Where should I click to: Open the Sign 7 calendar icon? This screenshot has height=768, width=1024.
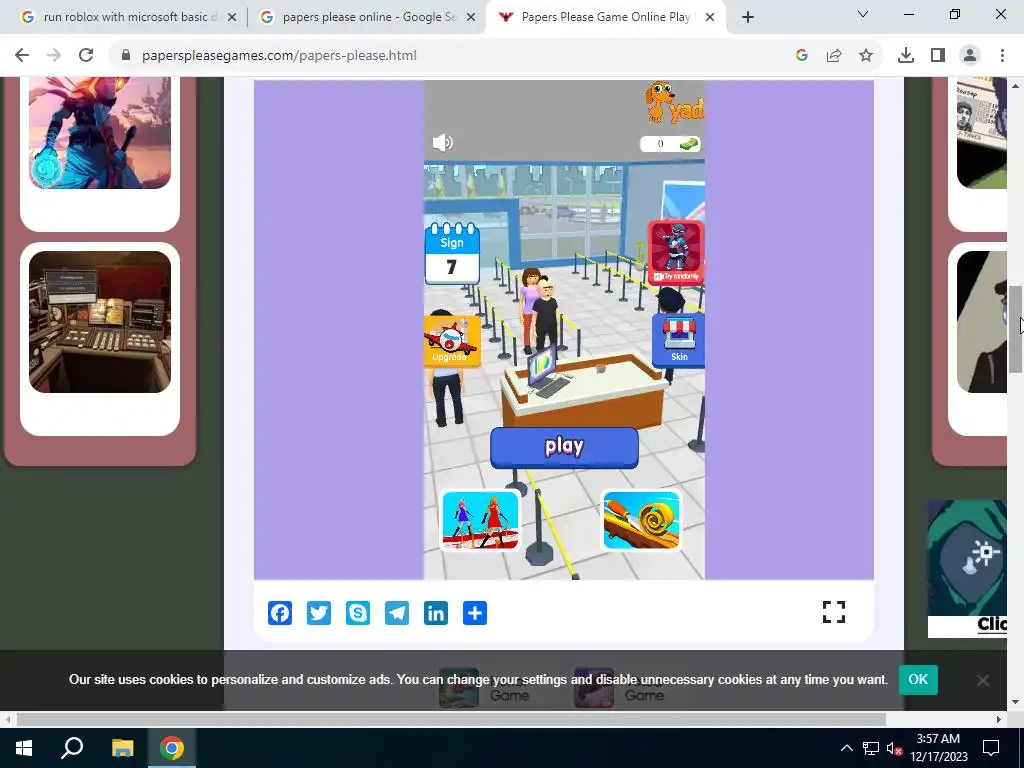[x=452, y=253]
